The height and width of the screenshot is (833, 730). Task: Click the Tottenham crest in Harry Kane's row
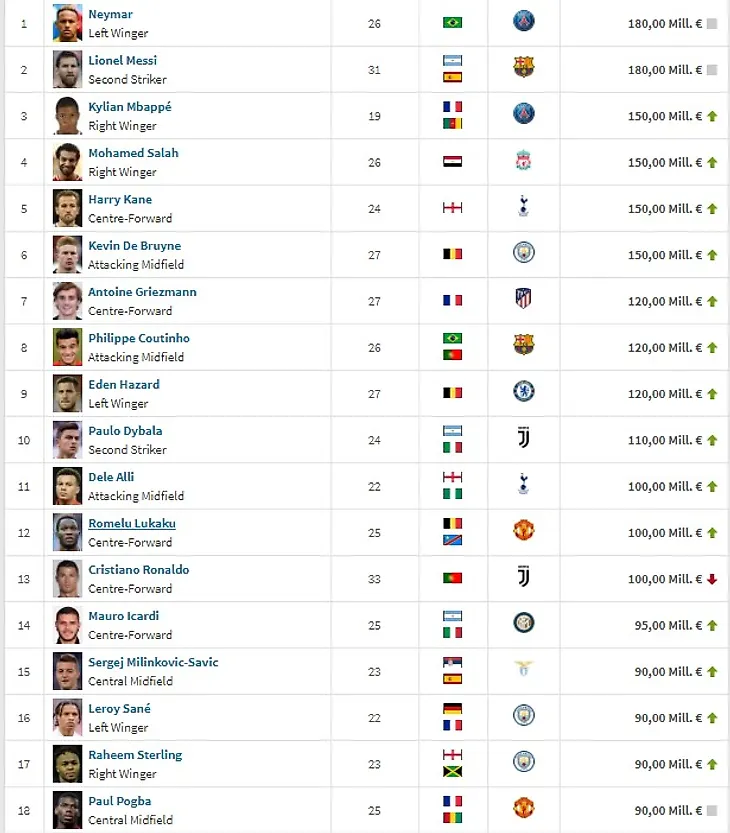523,206
